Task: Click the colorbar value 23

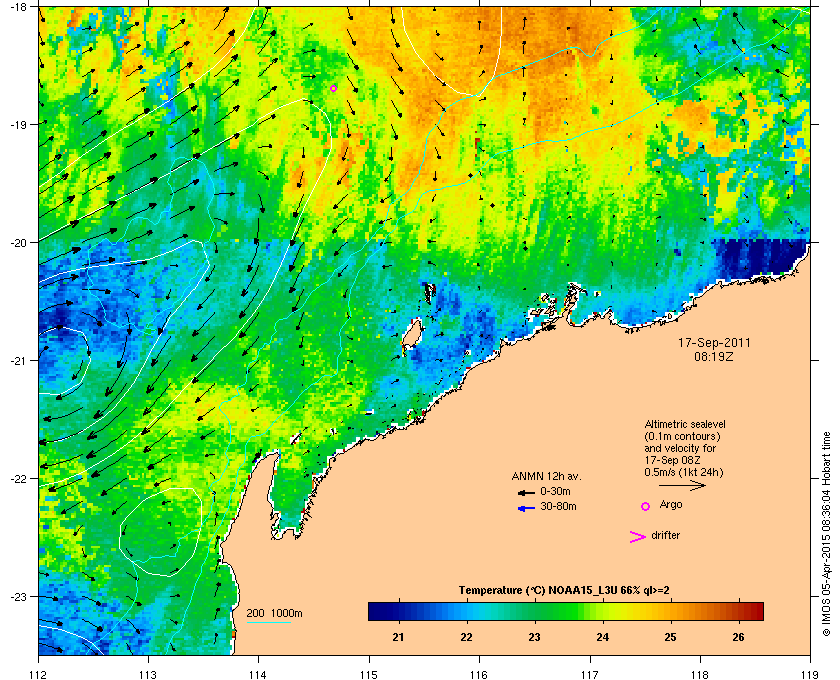Action: [534, 637]
